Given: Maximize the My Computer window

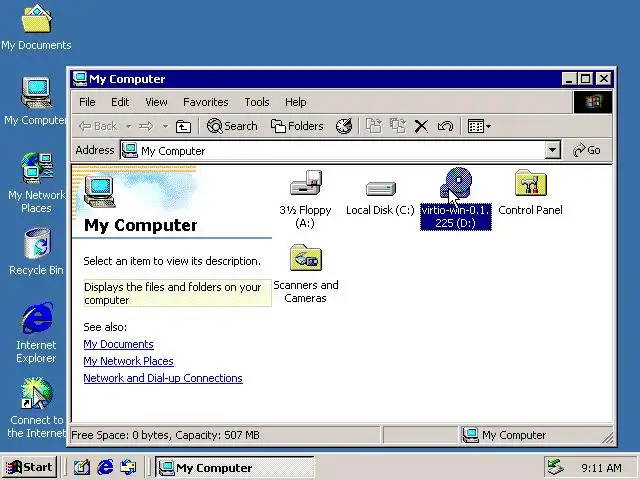Looking at the screenshot, I should click(585, 78).
